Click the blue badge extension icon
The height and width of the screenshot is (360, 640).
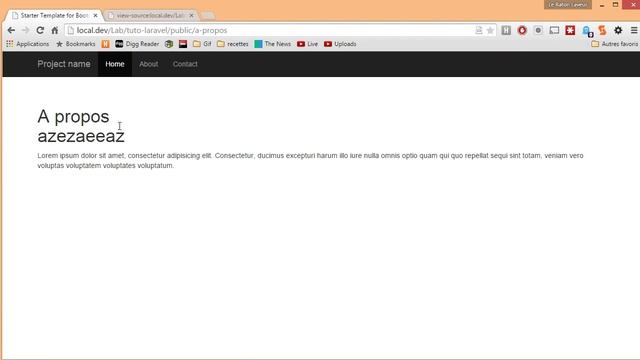587,31
